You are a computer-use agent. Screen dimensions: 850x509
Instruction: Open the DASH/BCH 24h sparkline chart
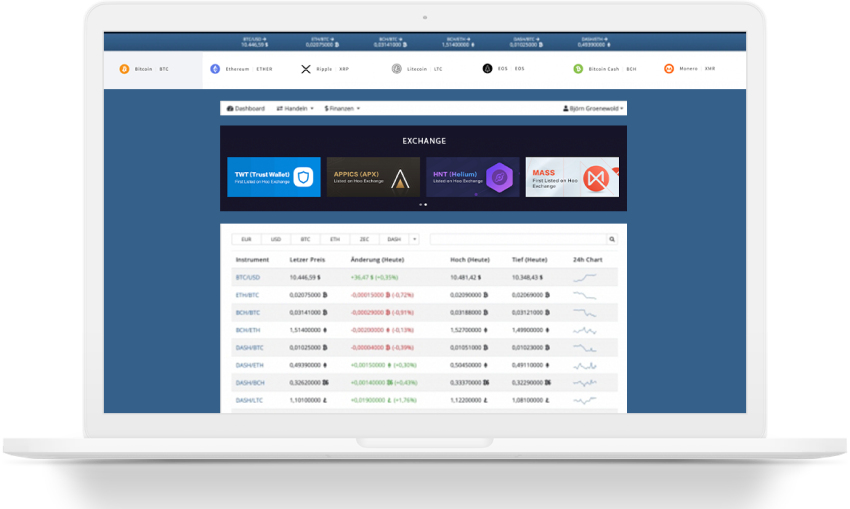(585, 383)
